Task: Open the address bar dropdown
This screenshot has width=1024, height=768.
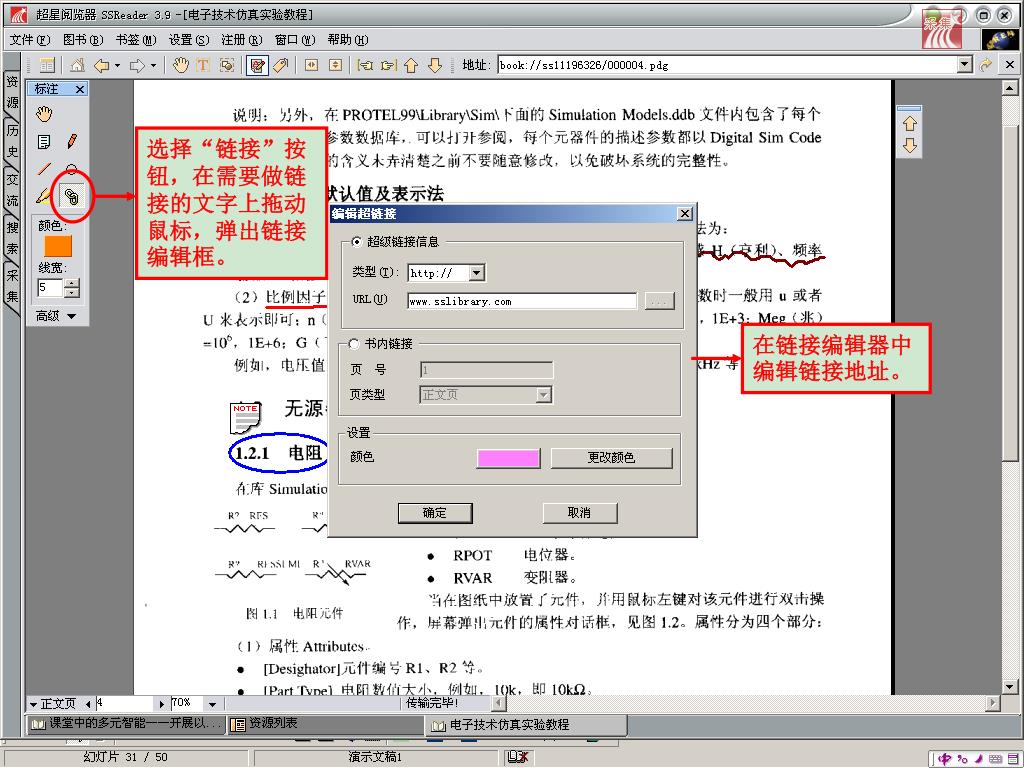Action: click(x=965, y=65)
